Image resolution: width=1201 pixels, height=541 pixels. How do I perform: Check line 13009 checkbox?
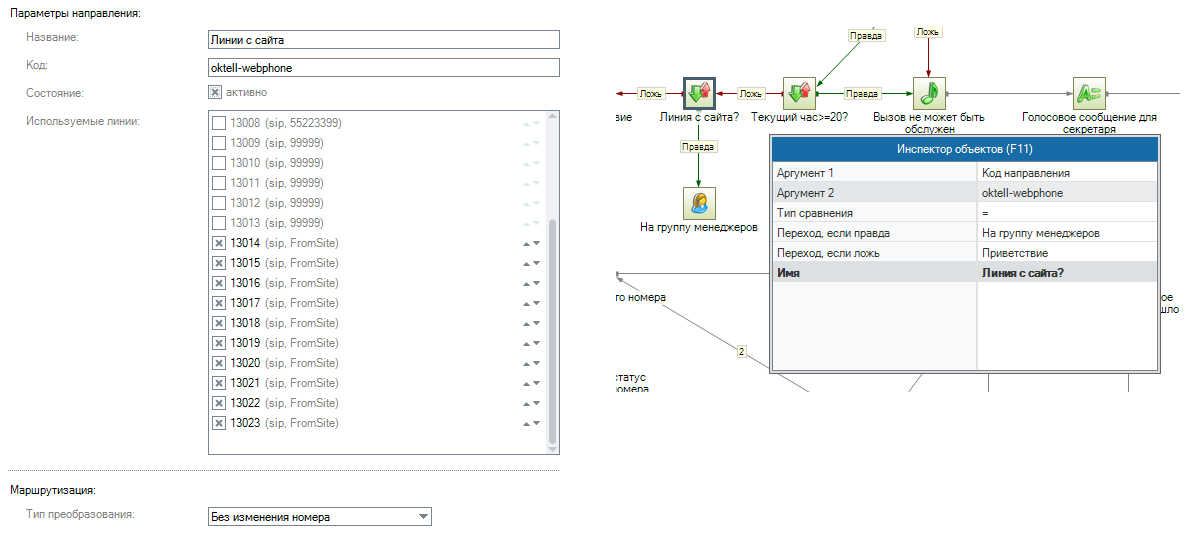[x=219, y=143]
